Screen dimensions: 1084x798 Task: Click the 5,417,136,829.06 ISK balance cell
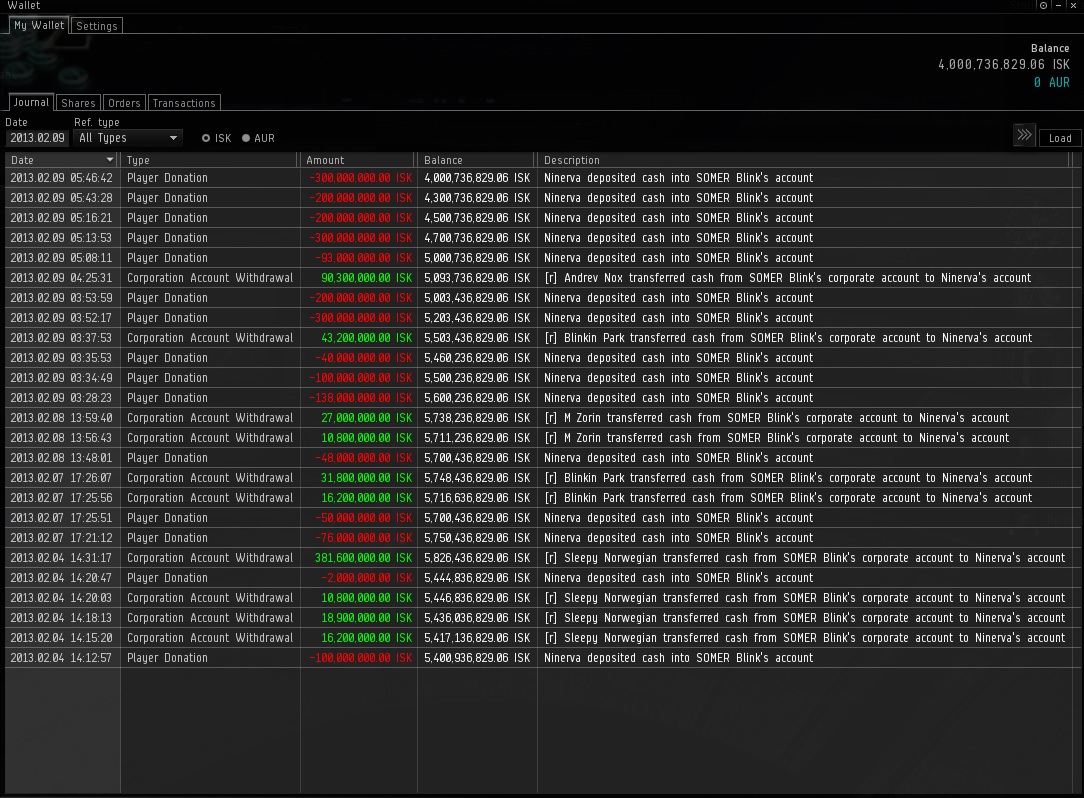click(477, 639)
